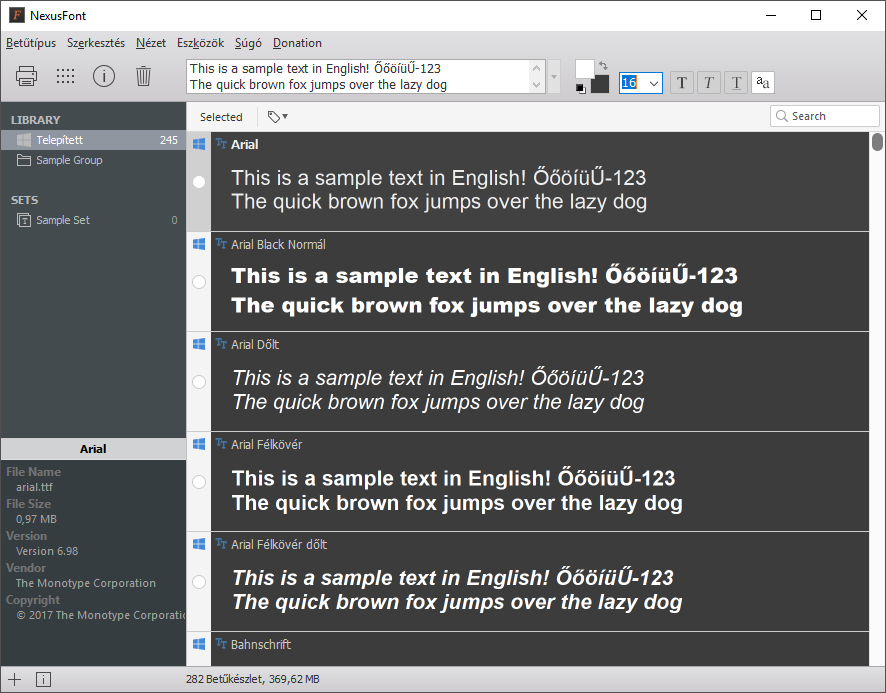Swap foreground and background colors arrow
The width and height of the screenshot is (886, 693).
coord(603,66)
